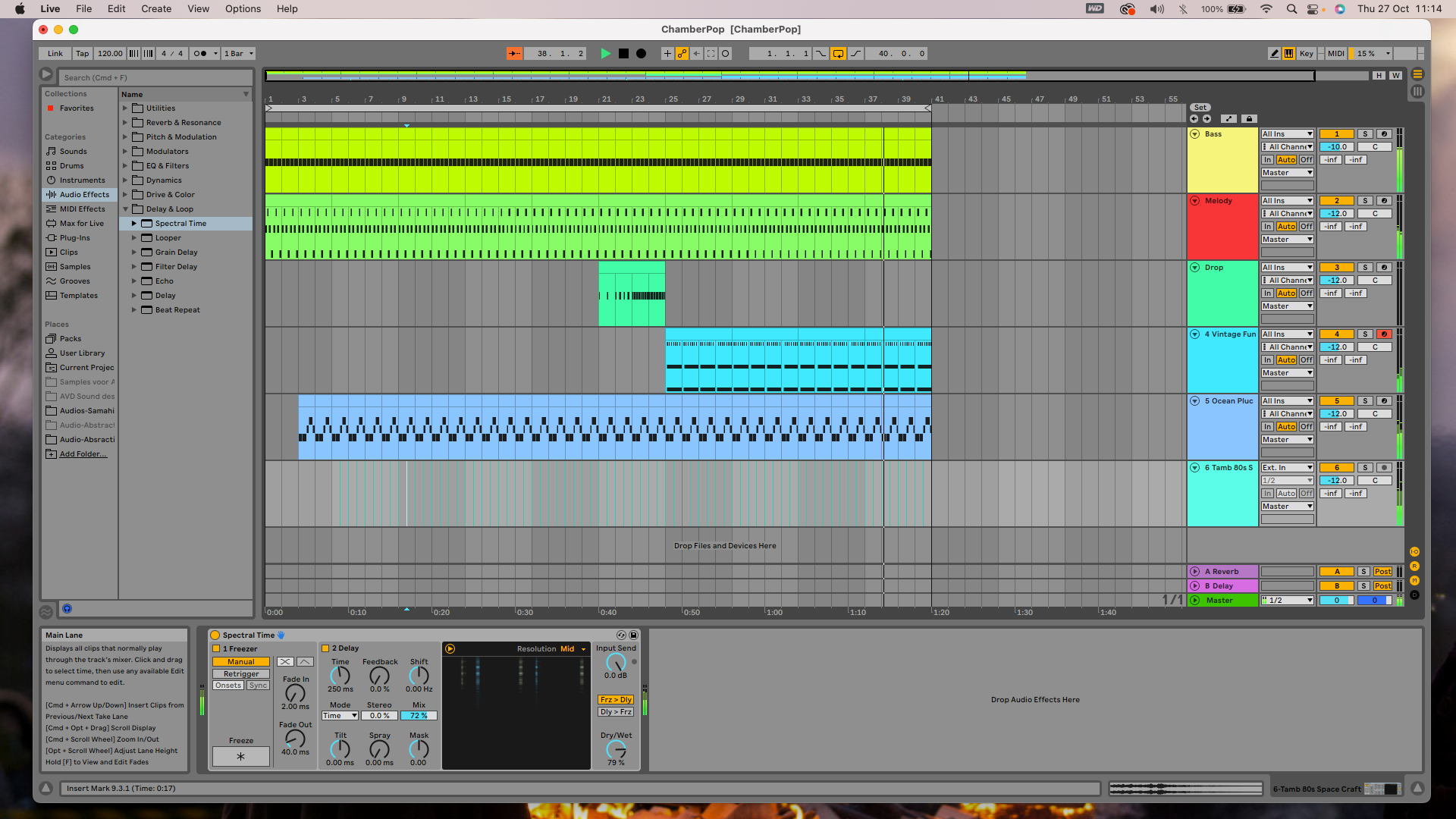Jump to the previous locator arrow
Image resolution: width=1456 pixels, height=819 pixels.
click(x=1194, y=119)
